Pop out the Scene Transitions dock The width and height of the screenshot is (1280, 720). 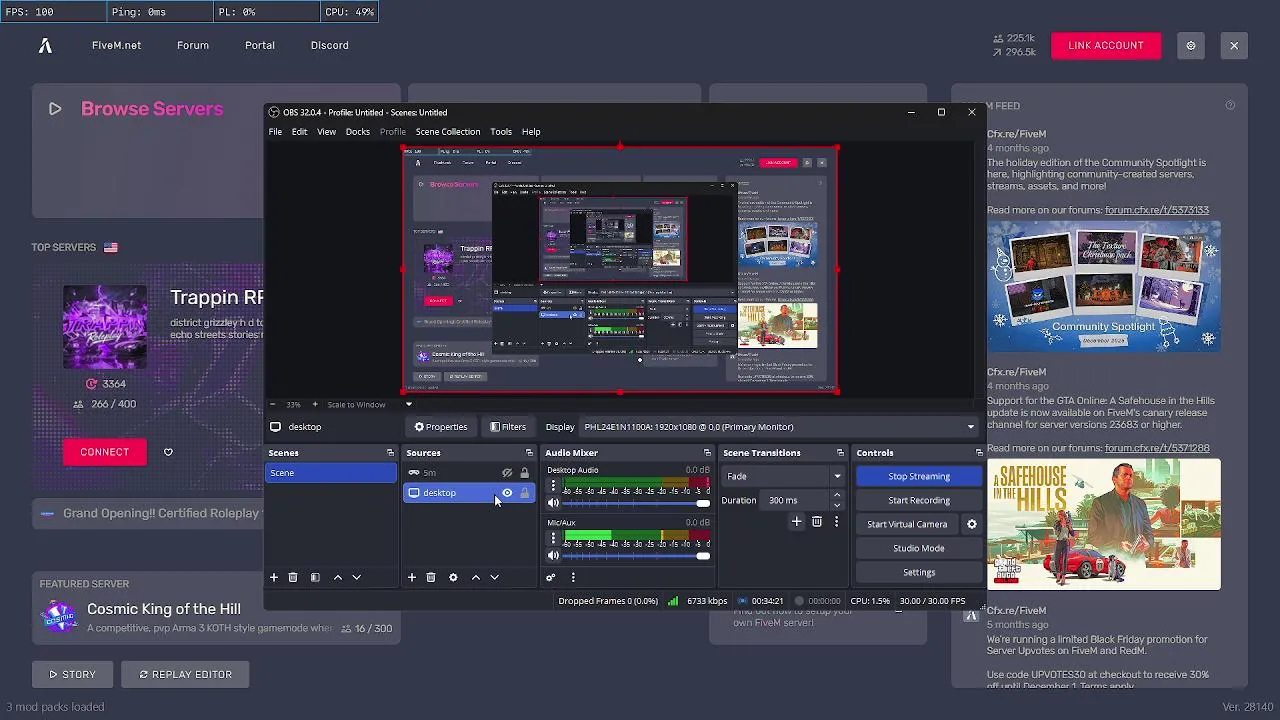(840, 453)
